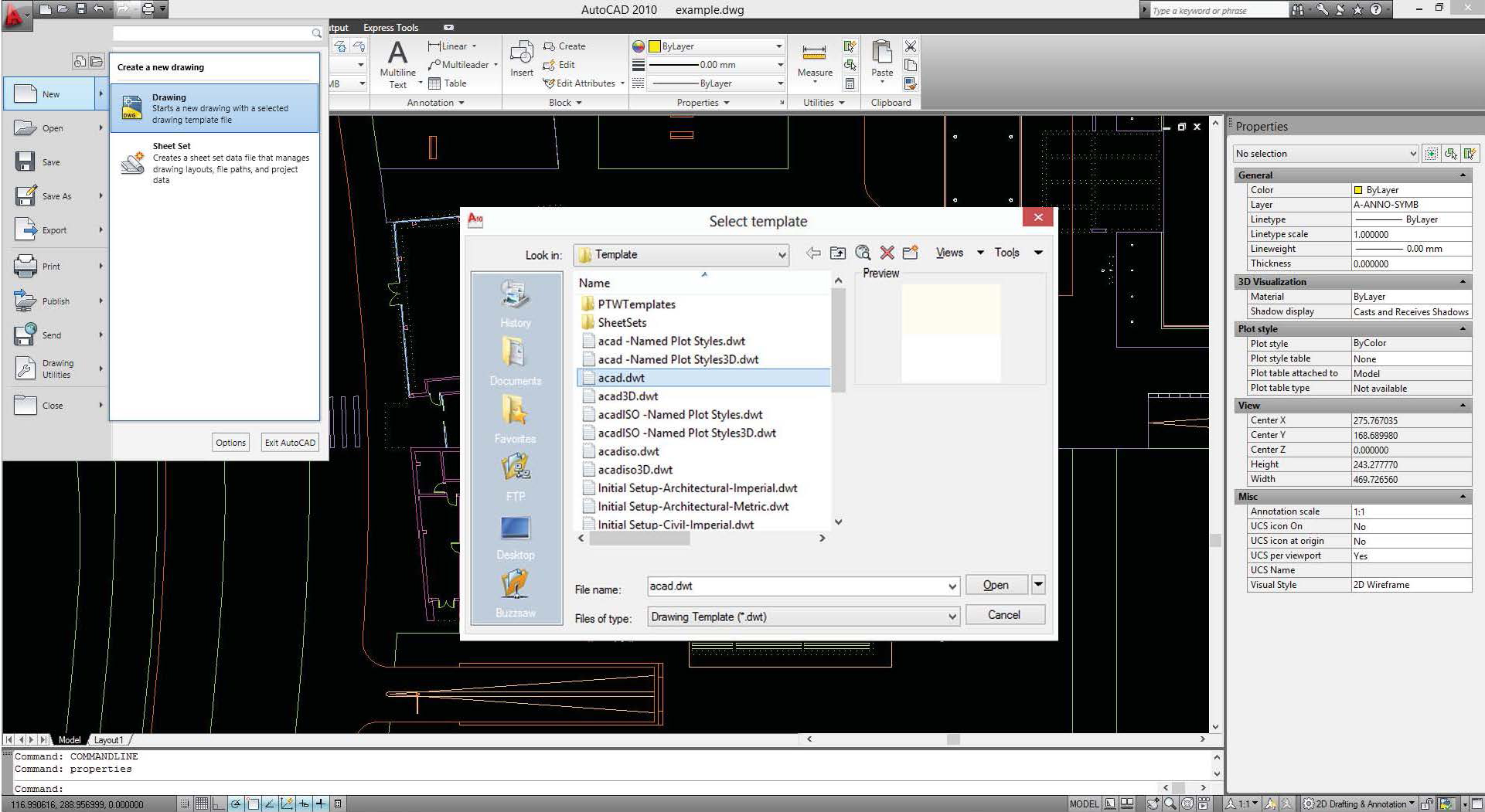This screenshot has height=812, width=1485.
Task: Click the Cancel button in template dialog
Action: coord(1004,615)
